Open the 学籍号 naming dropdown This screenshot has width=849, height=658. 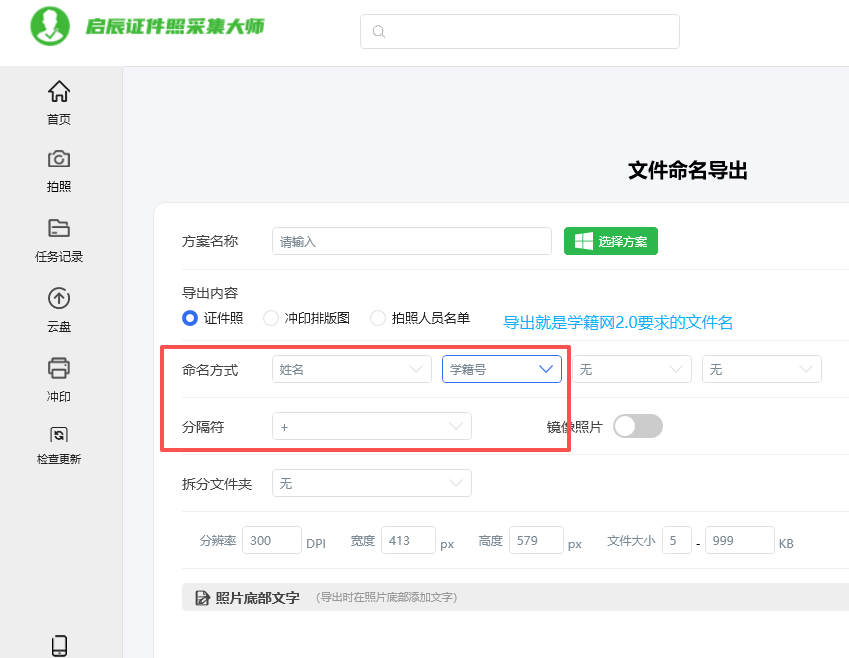coord(502,369)
